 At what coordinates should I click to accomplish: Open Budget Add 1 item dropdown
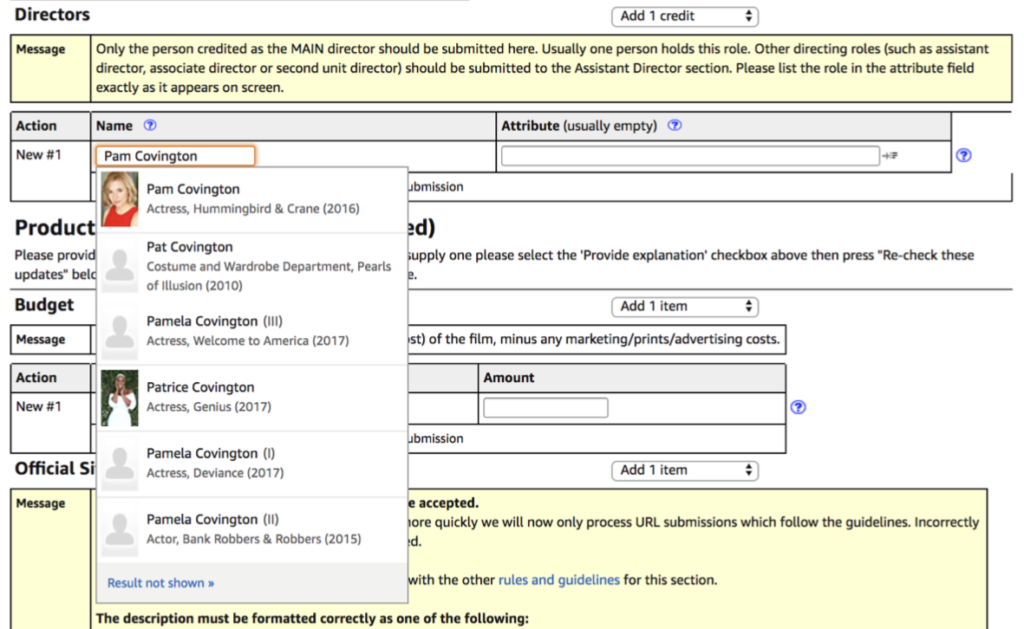pyautogui.click(x=684, y=306)
